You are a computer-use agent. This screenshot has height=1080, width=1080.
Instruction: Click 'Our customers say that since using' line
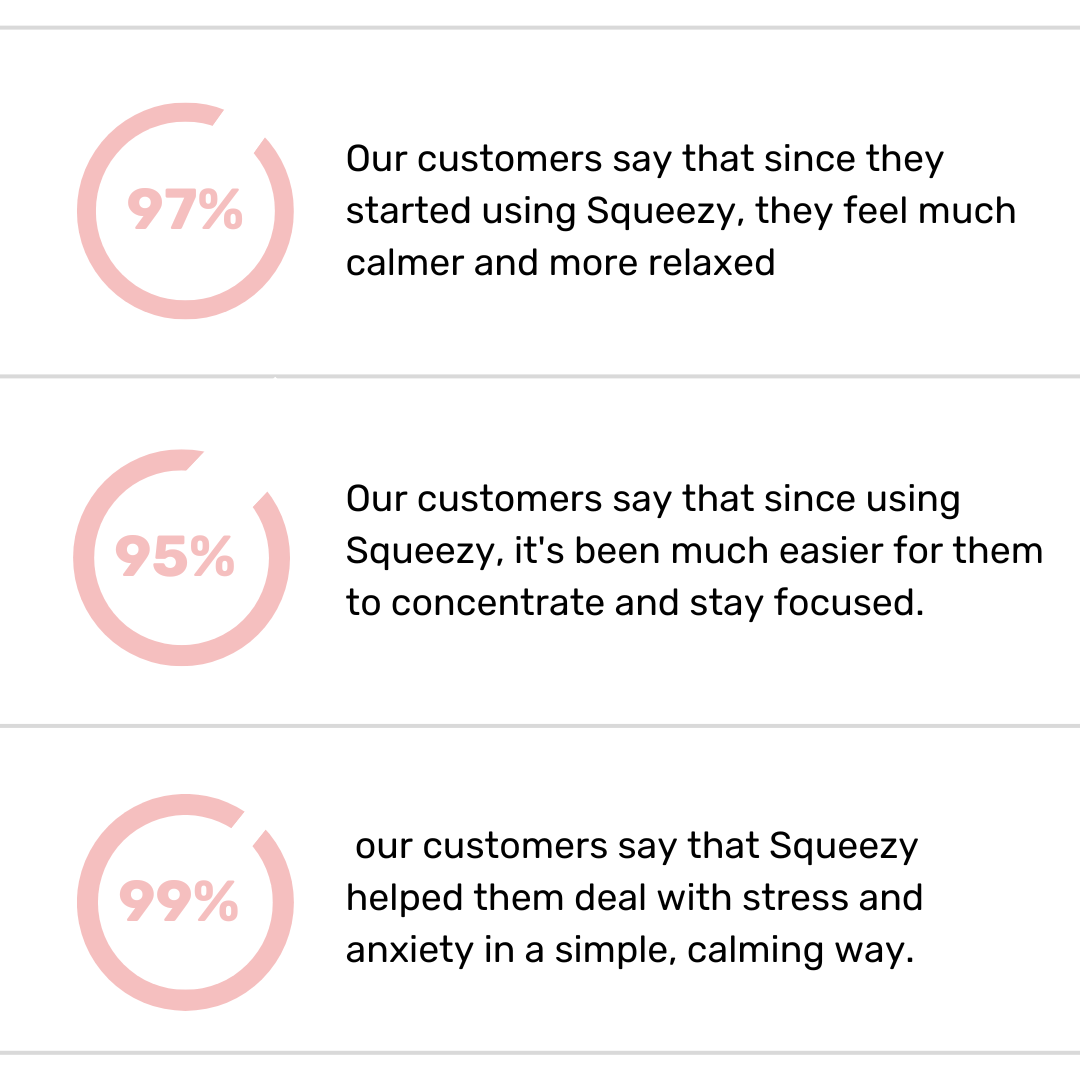(653, 499)
